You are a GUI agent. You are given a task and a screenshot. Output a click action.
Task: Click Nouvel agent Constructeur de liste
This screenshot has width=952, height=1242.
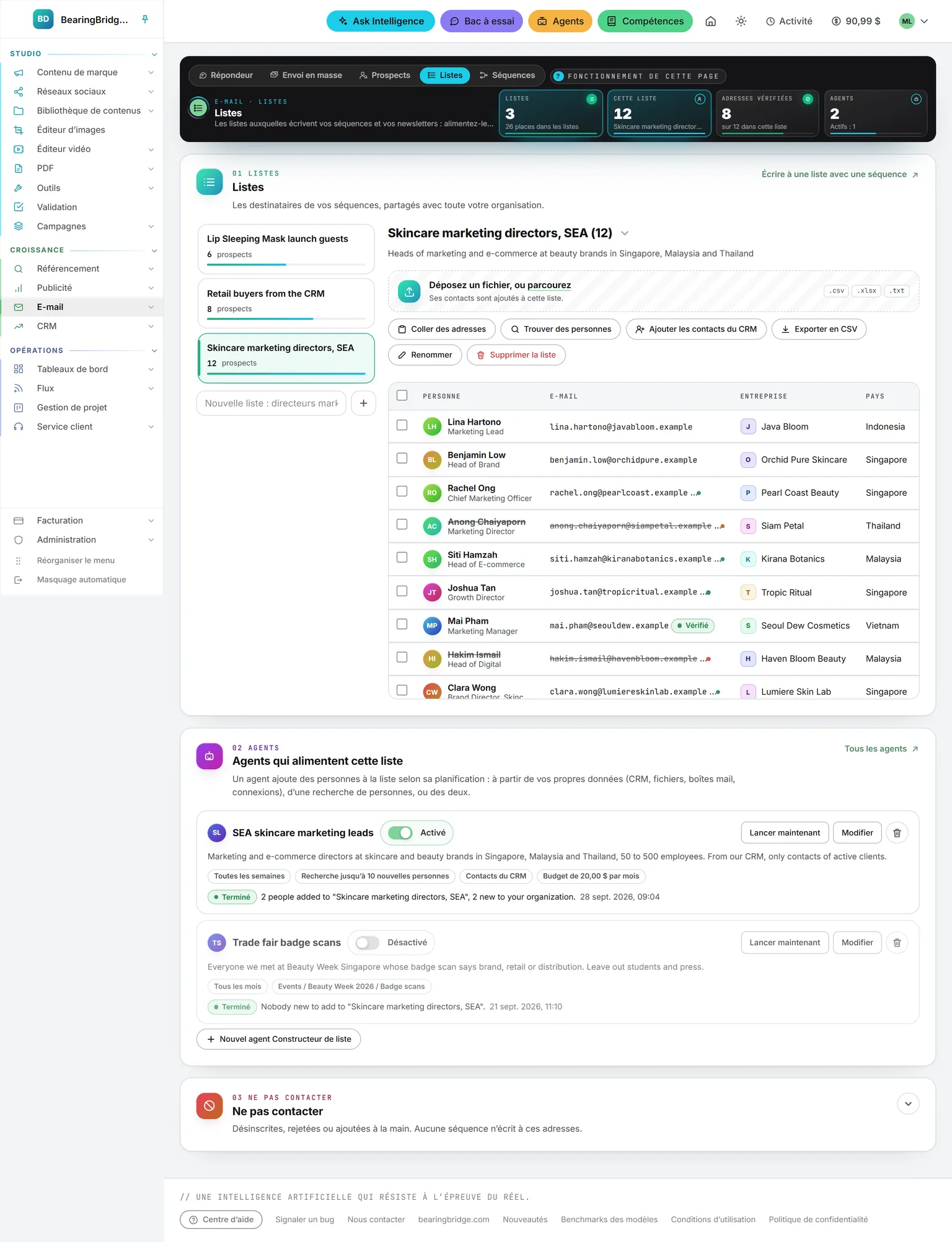tap(279, 1039)
